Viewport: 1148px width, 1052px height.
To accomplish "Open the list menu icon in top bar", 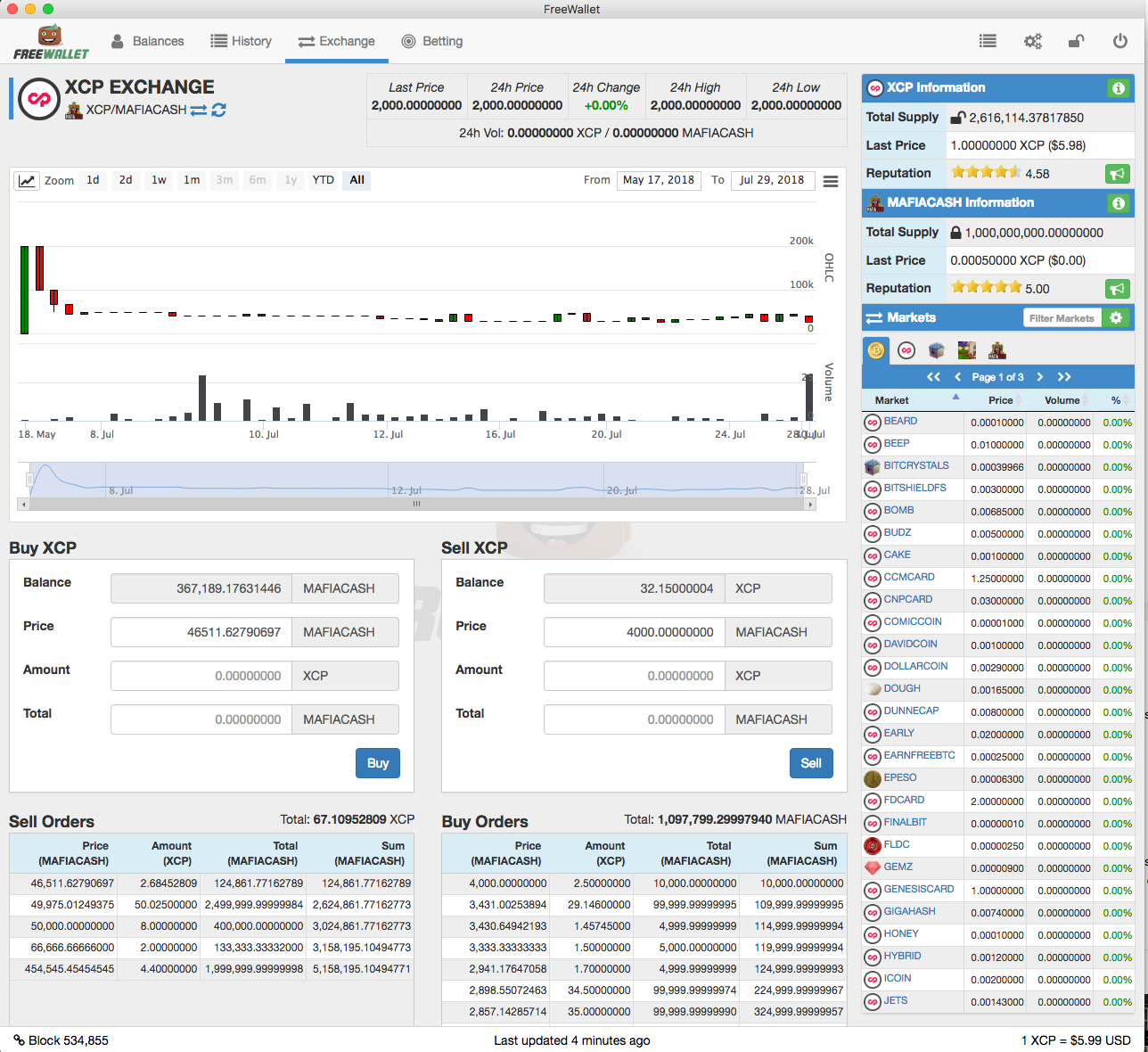I will (x=987, y=41).
